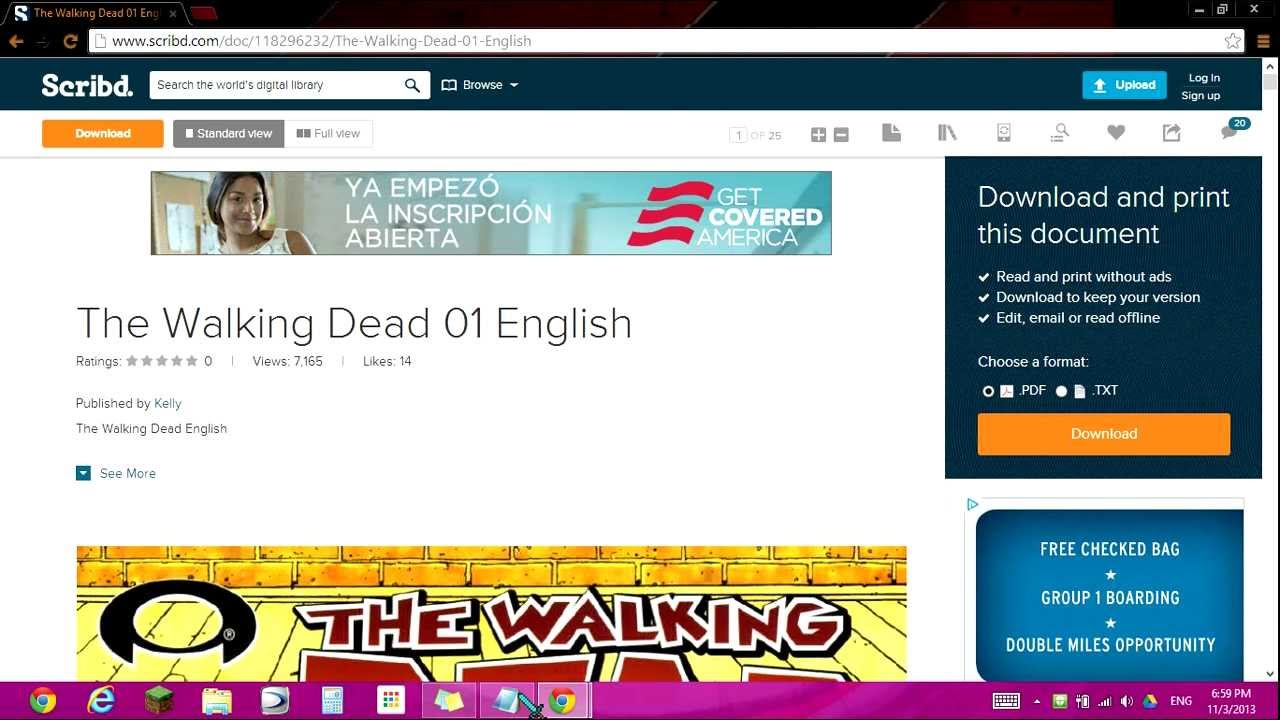Image resolution: width=1280 pixels, height=720 pixels.
Task: Click the volume speaker icon in the system tray
Action: click(1127, 701)
